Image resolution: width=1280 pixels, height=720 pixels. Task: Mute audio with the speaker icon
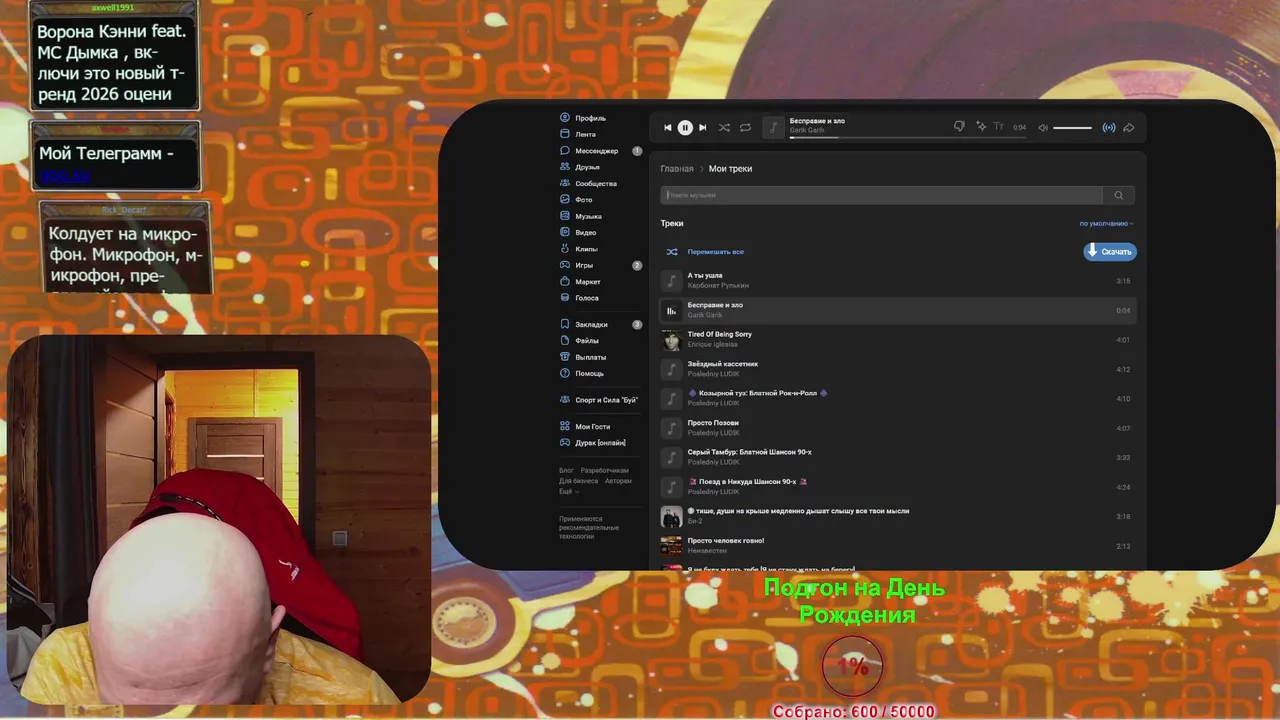[1043, 128]
